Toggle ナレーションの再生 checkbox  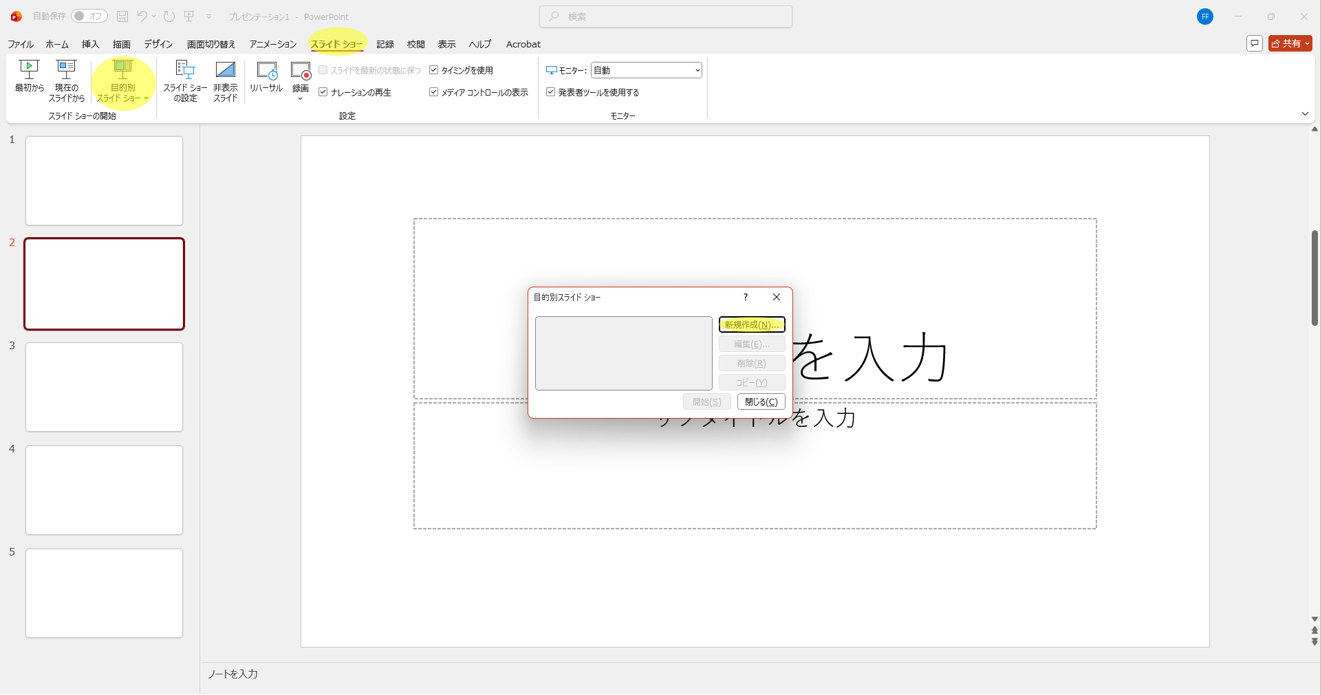(x=323, y=92)
